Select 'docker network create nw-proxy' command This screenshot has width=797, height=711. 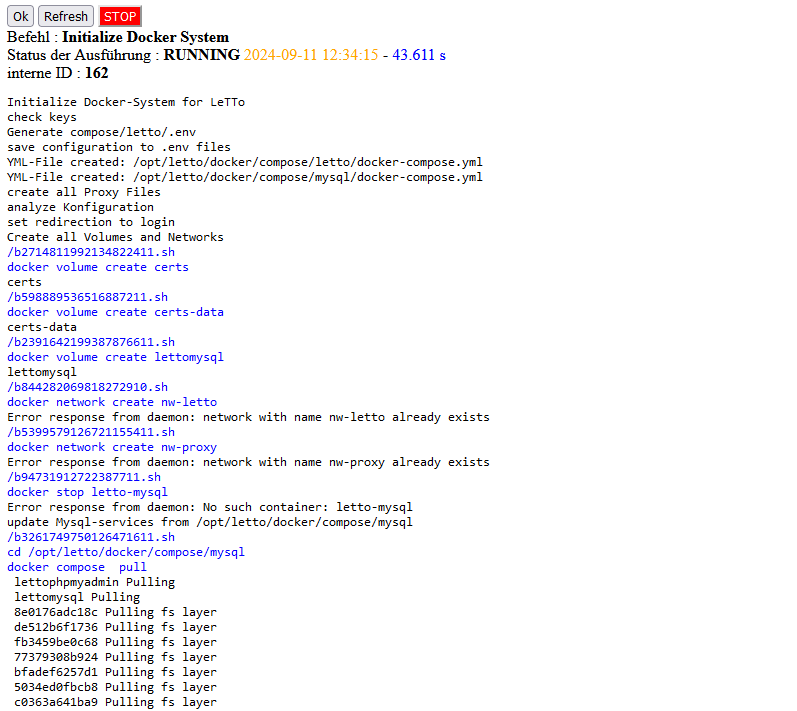[112, 447]
